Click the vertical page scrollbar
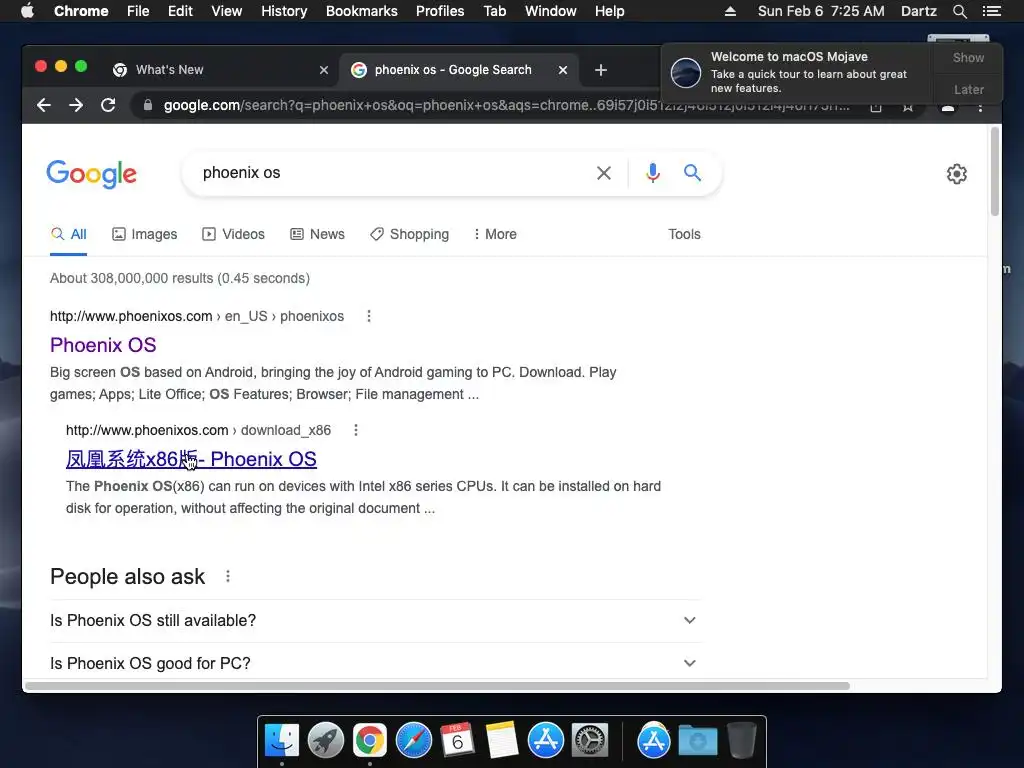1024x768 pixels. pyautogui.click(x=995, y=172)
